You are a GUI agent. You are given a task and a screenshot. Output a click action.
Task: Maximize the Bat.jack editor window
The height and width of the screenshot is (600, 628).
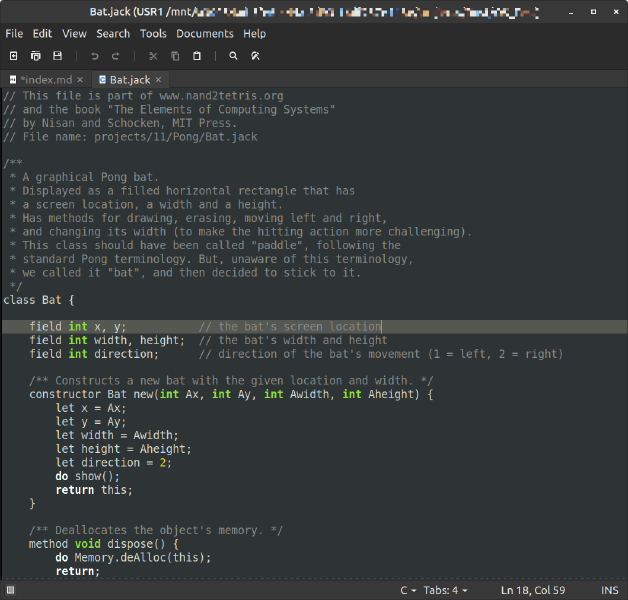click(594, 12)
